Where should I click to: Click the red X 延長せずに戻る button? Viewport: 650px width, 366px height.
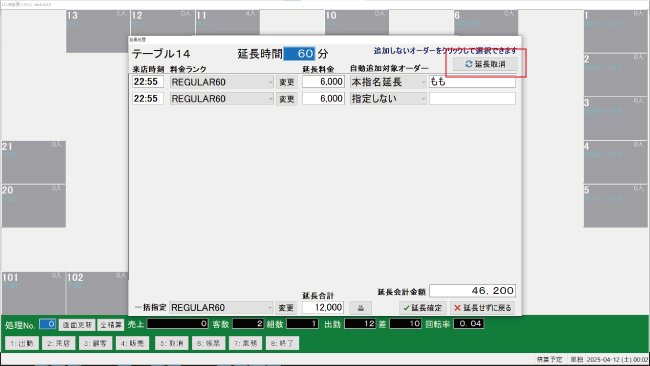483,308
